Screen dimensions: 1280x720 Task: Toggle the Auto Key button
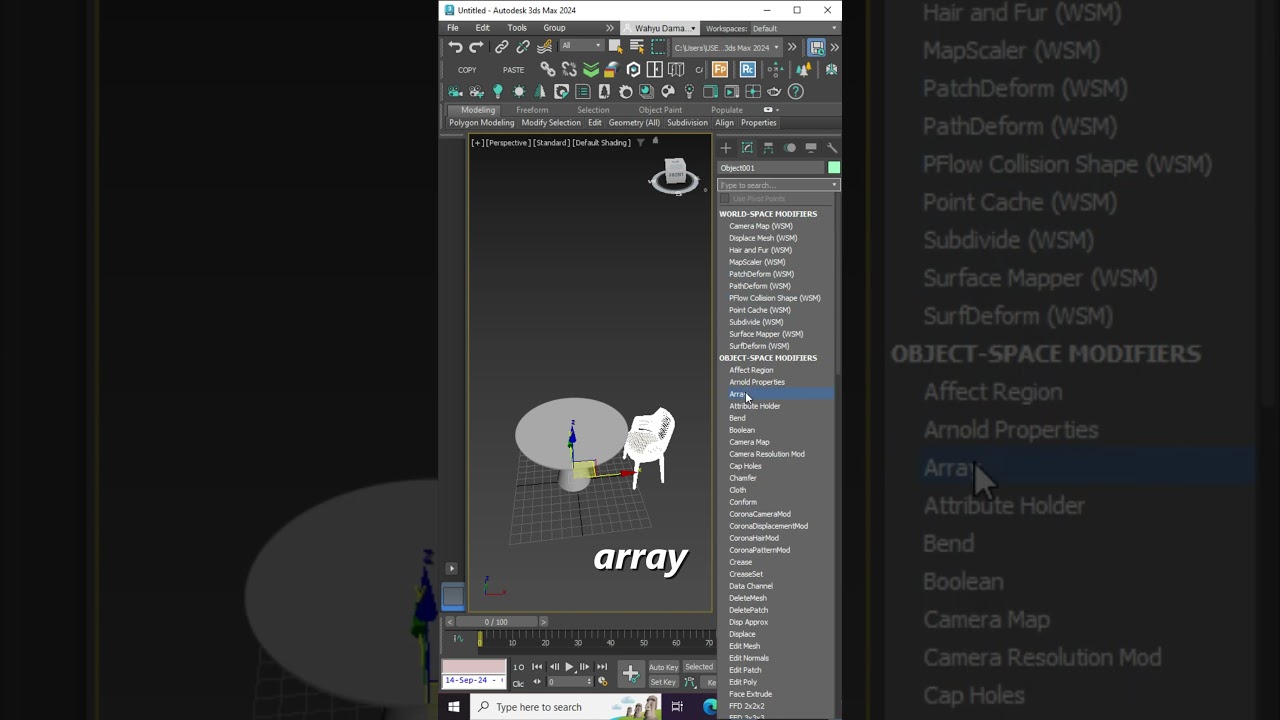point(663,667)
